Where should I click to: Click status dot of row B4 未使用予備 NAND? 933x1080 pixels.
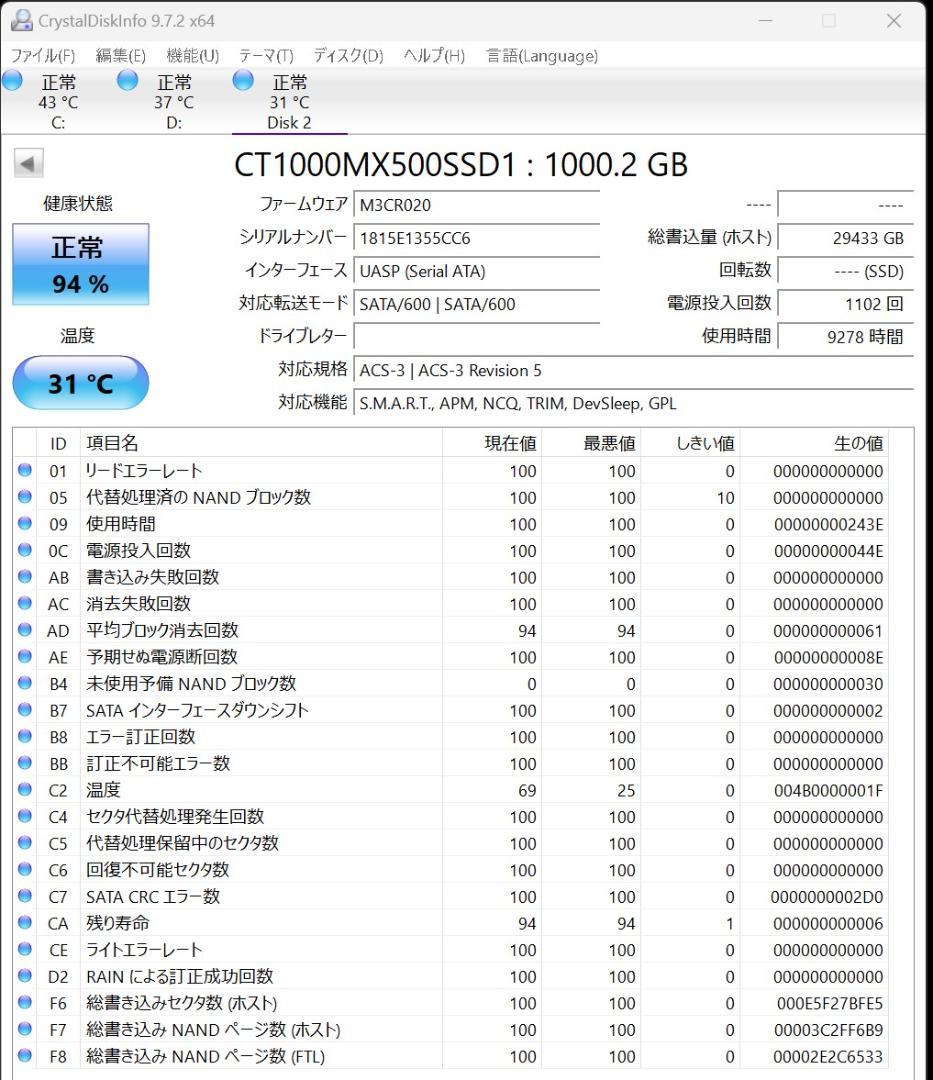[x=25, y=683]
